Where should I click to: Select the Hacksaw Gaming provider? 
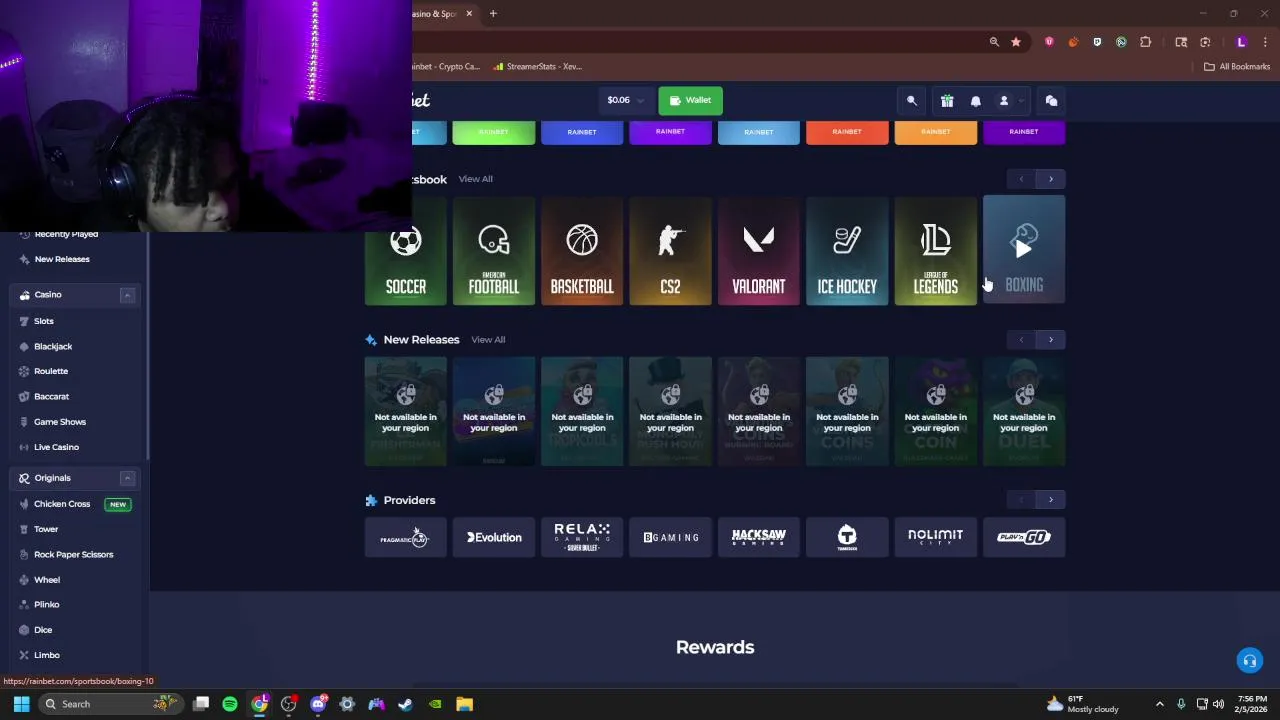click(759, 537)
